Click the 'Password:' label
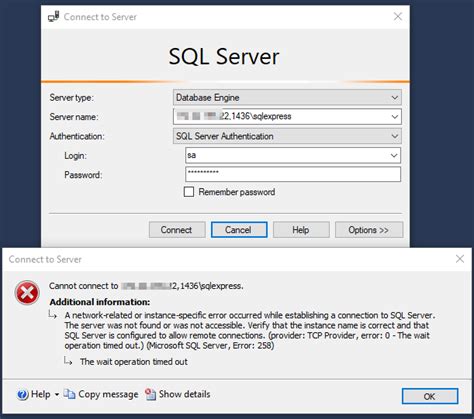474x419 pixels. click(83, 175)
